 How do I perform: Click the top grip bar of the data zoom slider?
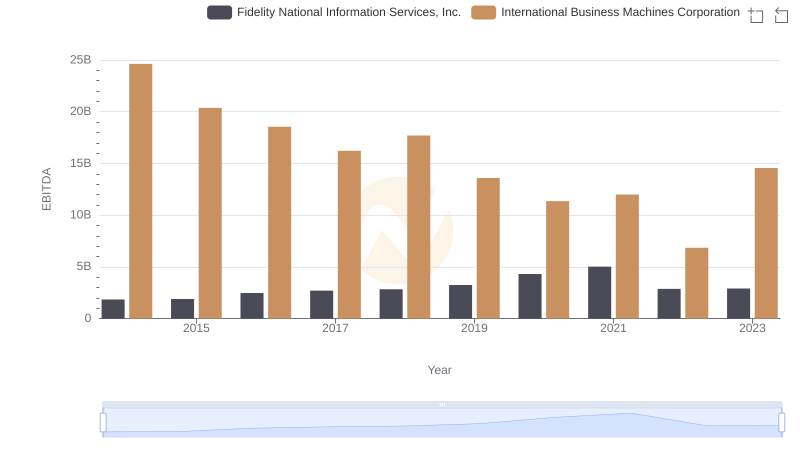(442, 404)
